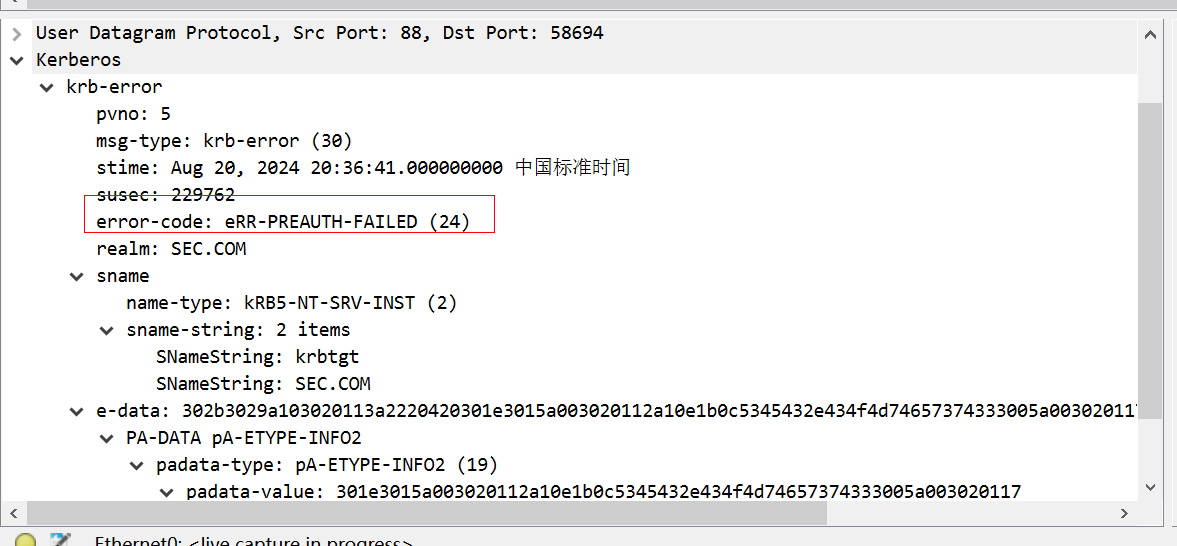
Task: Collapse the PA-DATA pA-ETYPE-INFO2 node
Action: [x=106, y=438]
